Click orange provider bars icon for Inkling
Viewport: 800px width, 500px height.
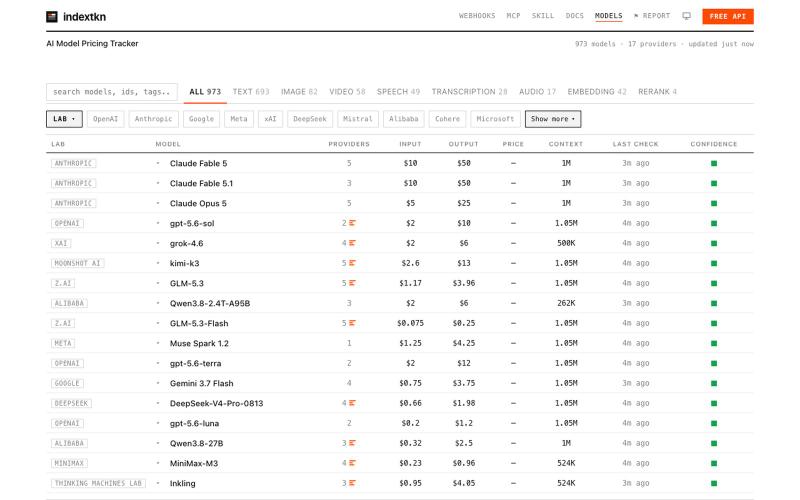352,483
